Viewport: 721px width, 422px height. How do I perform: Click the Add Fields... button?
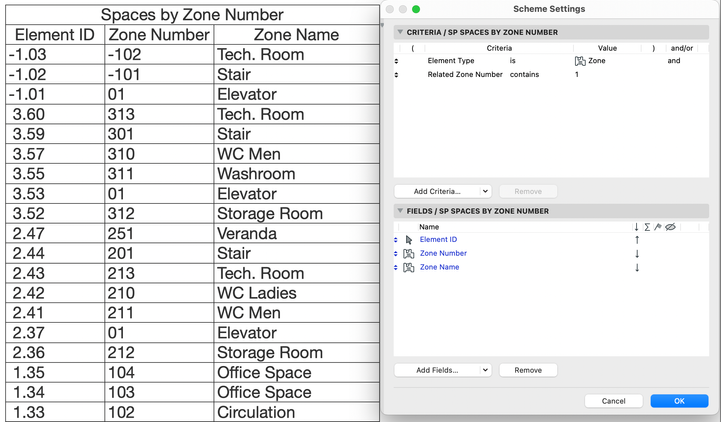click(x=437, y=370)
